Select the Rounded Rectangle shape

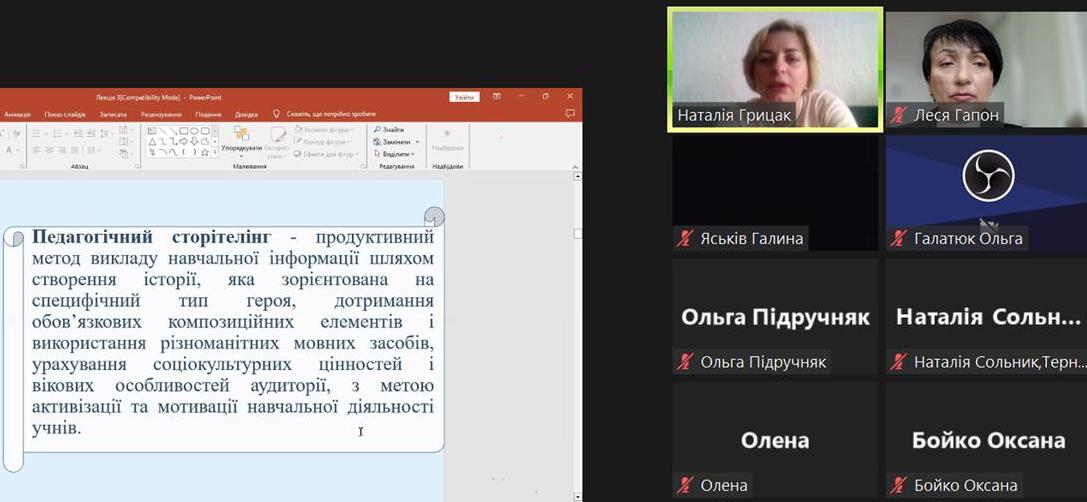click(205, 131)
